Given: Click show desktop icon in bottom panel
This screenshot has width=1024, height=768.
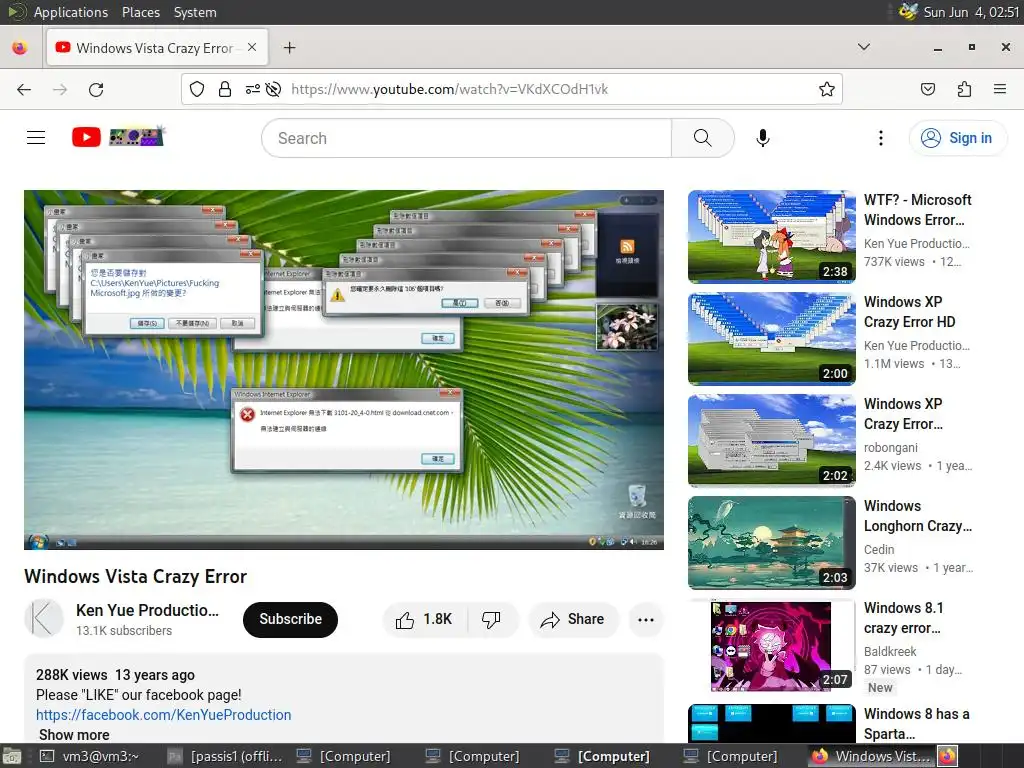Looking at the screenshot, I should click(x=12, y=756).
